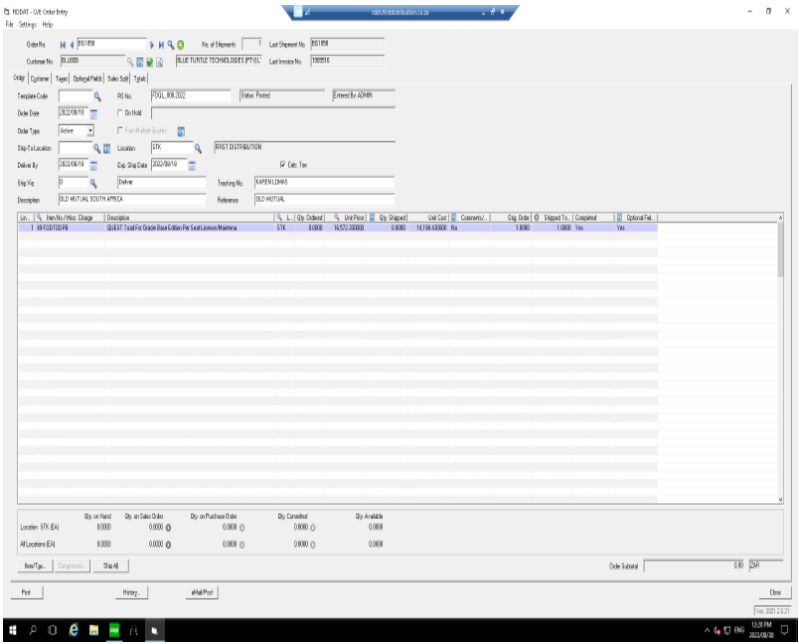Open the Settings menu
The image size is (799, 644).
[x=27, y=24]
